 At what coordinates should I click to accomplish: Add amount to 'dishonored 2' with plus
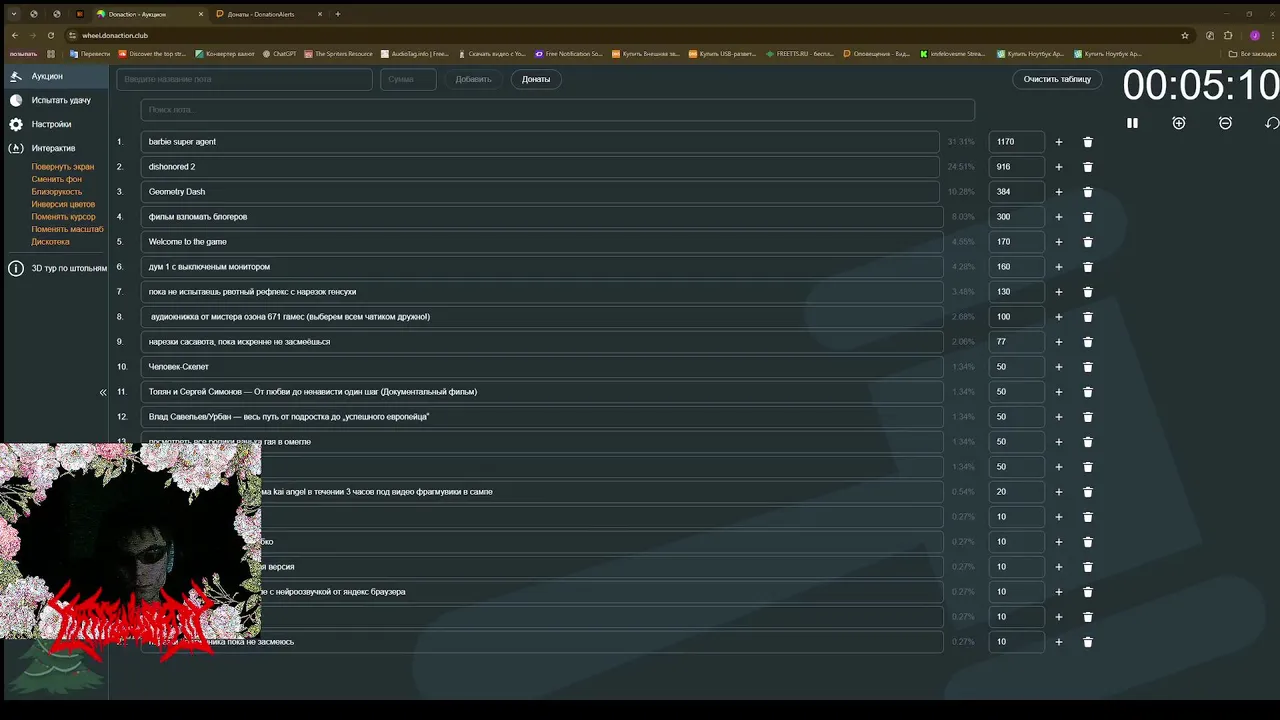[1059, 167]
